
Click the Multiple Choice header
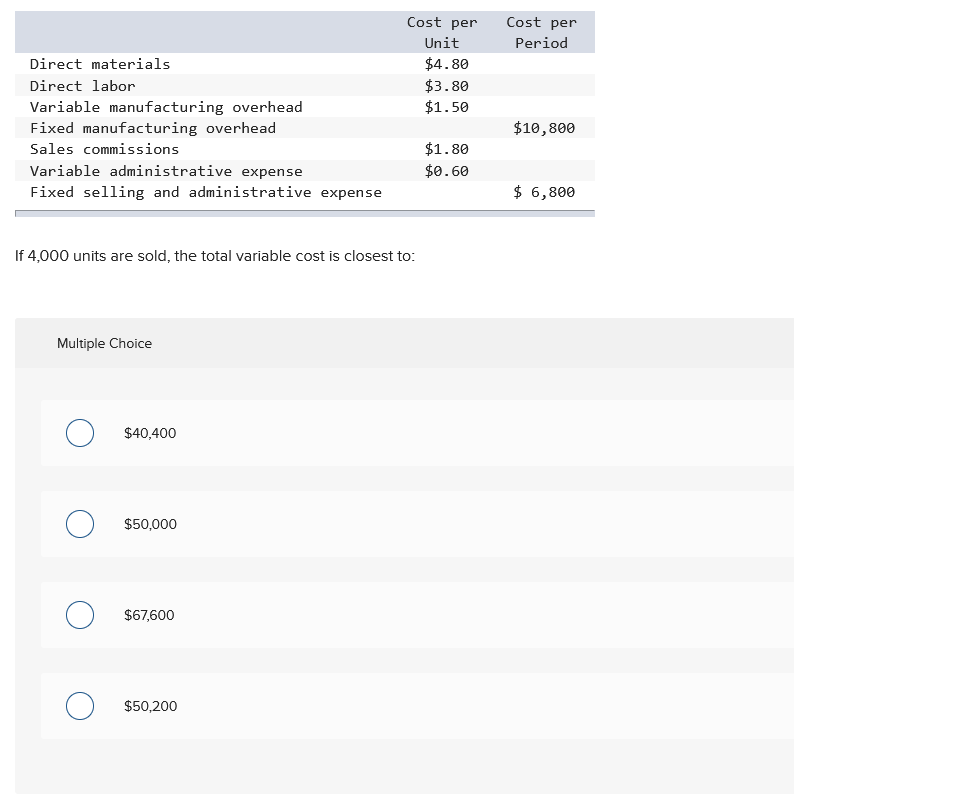coord(104,343)
